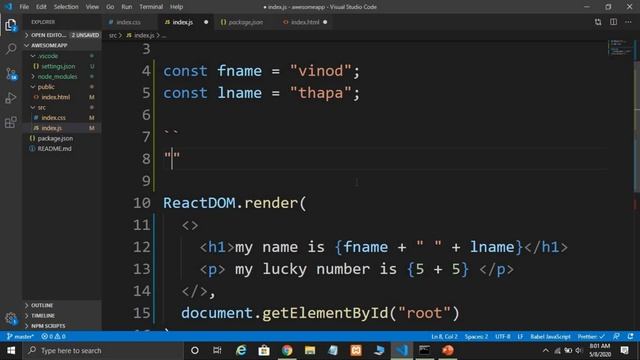Open Chrome from the taskbar
The image size is (640, 360).
(287, 351)
